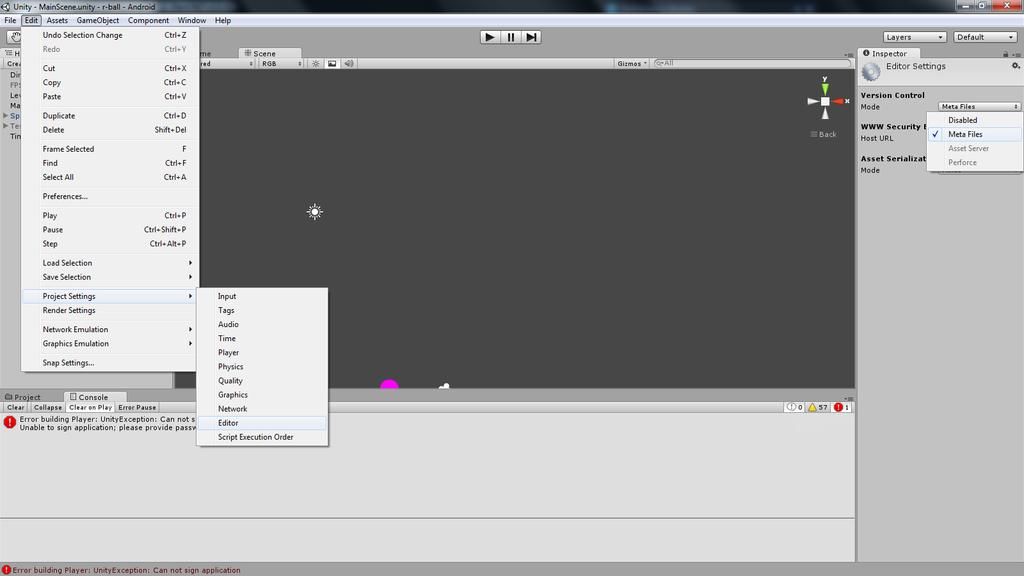Toggle scene lighting sun icon
The image size is (1024, 576).
(316, 63)
